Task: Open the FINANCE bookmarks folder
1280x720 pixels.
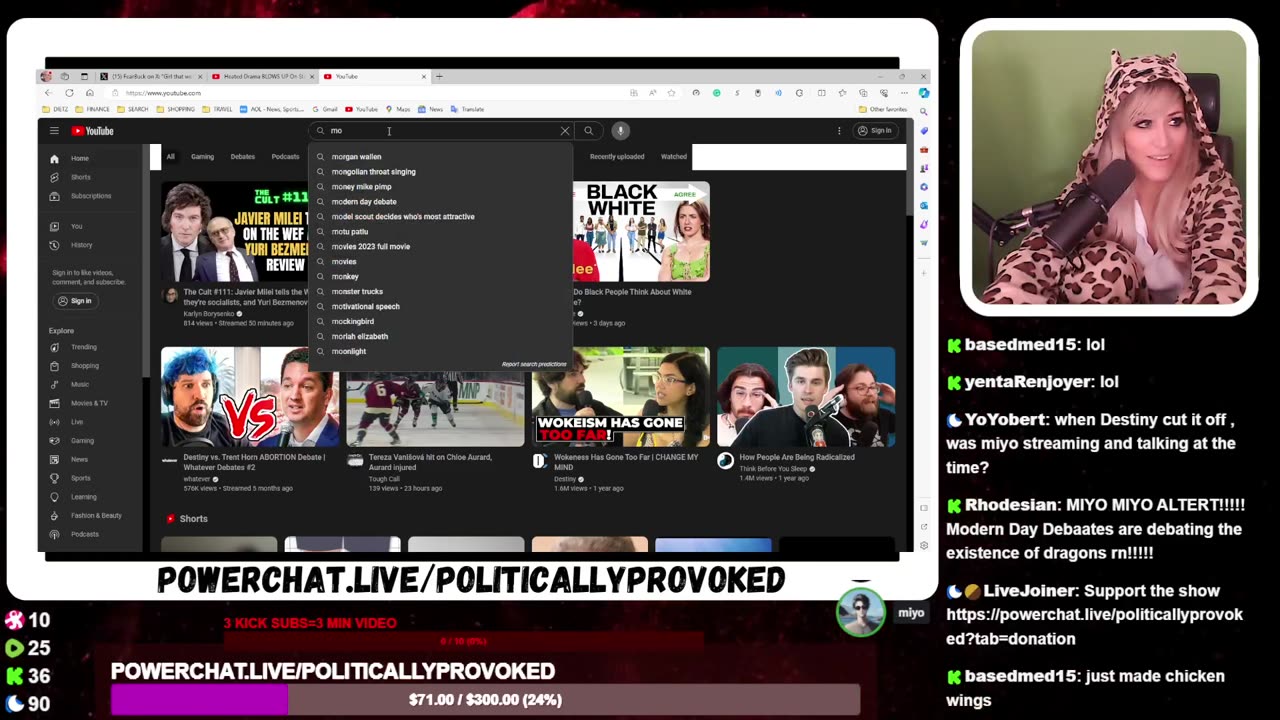Action: [x=93, y=109]
